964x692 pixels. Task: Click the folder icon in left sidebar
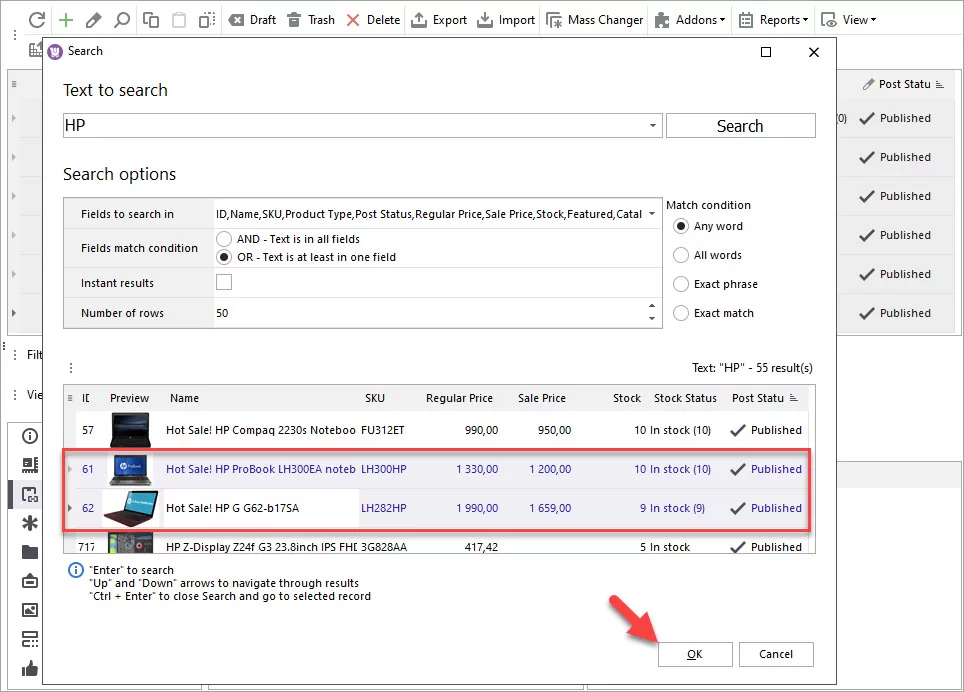30,553
